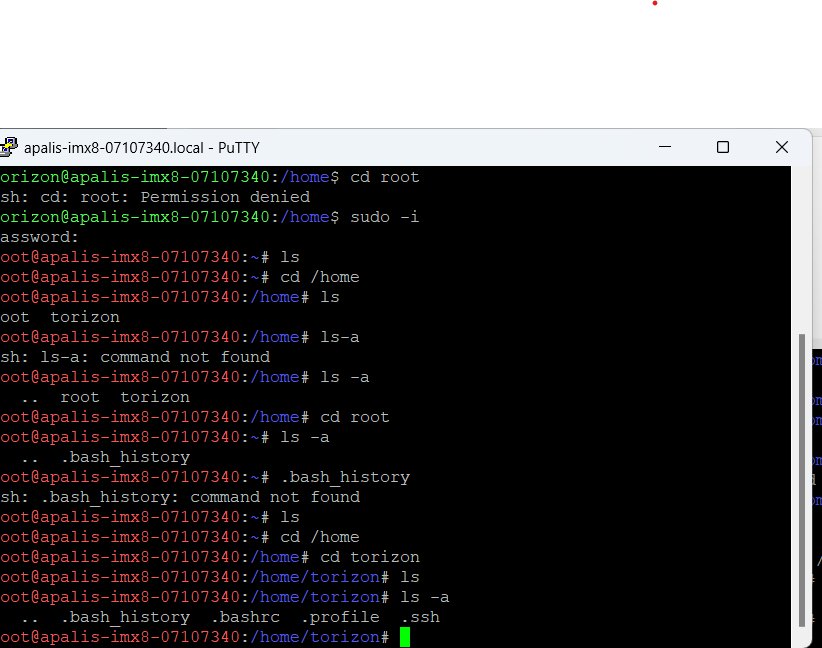Minimize the PuTTY window

tap(665, 147)
